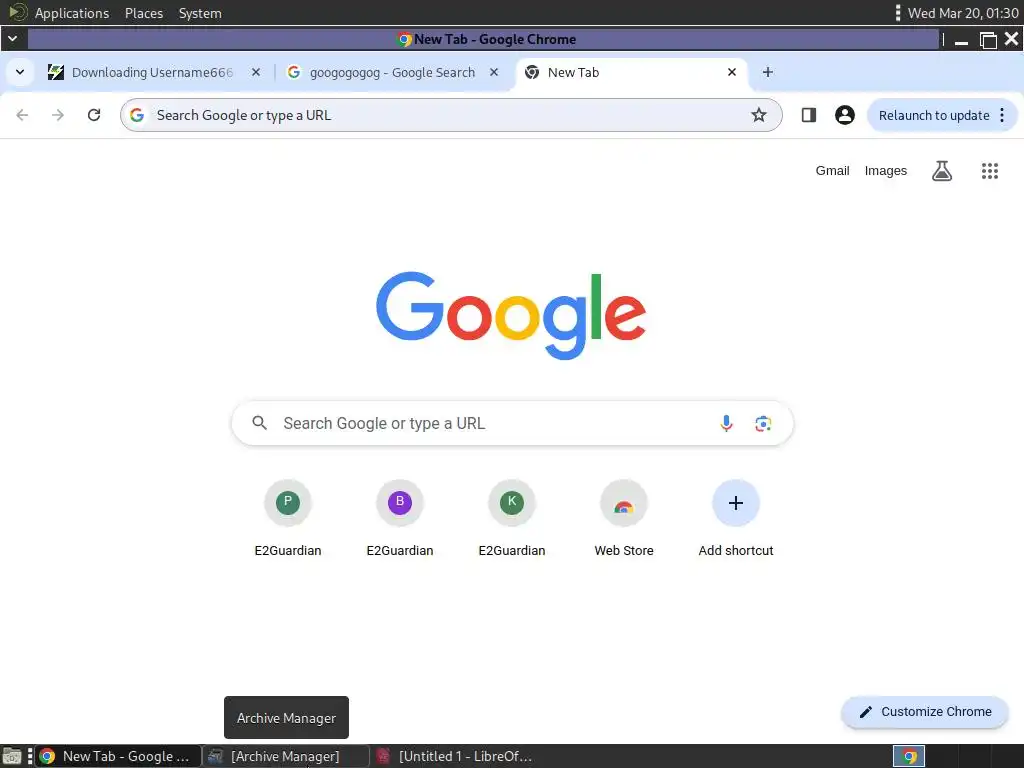The height and width of the screenshot is (768, 1024).
Task: Click the date and time clock
Action: (x=963, y=13)
